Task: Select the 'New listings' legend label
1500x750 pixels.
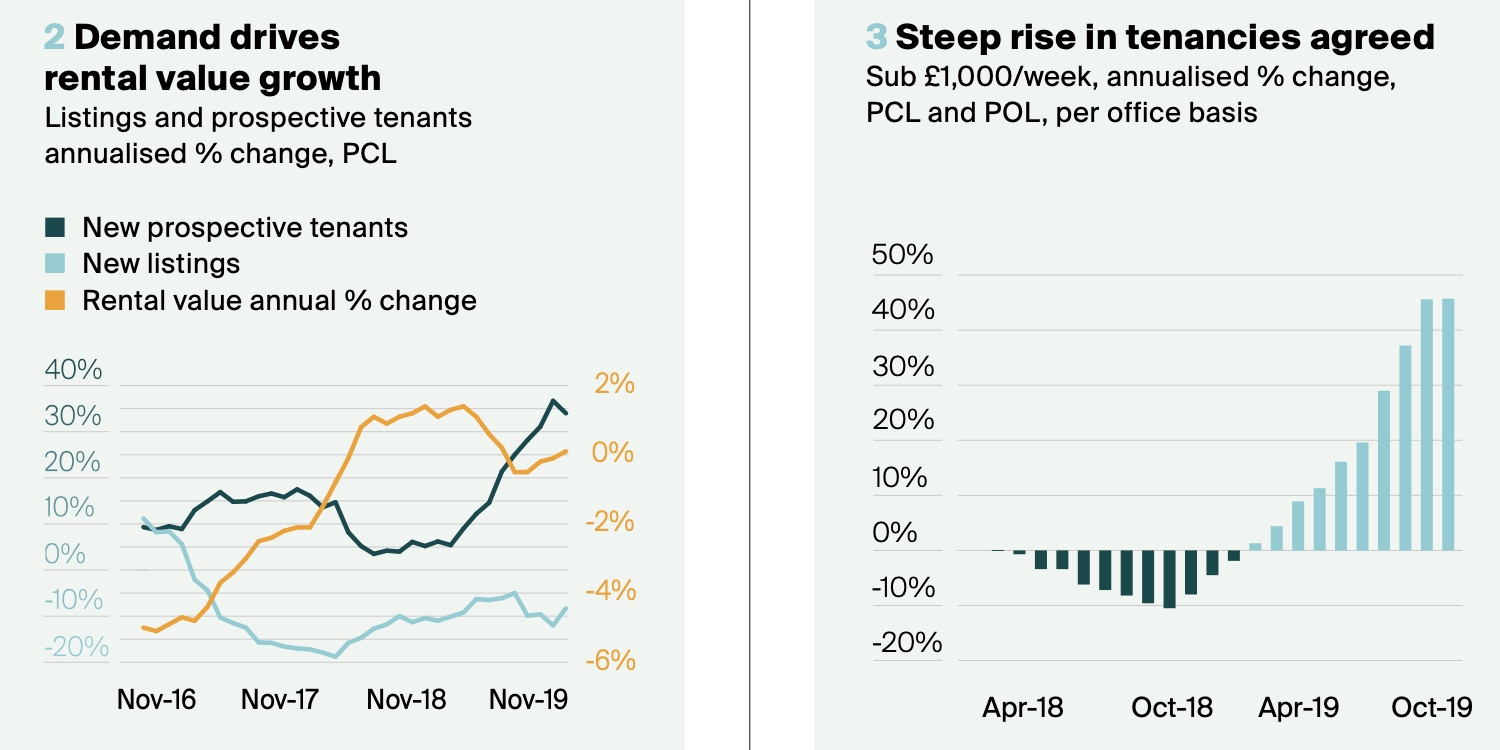Action: coord(161,264)
